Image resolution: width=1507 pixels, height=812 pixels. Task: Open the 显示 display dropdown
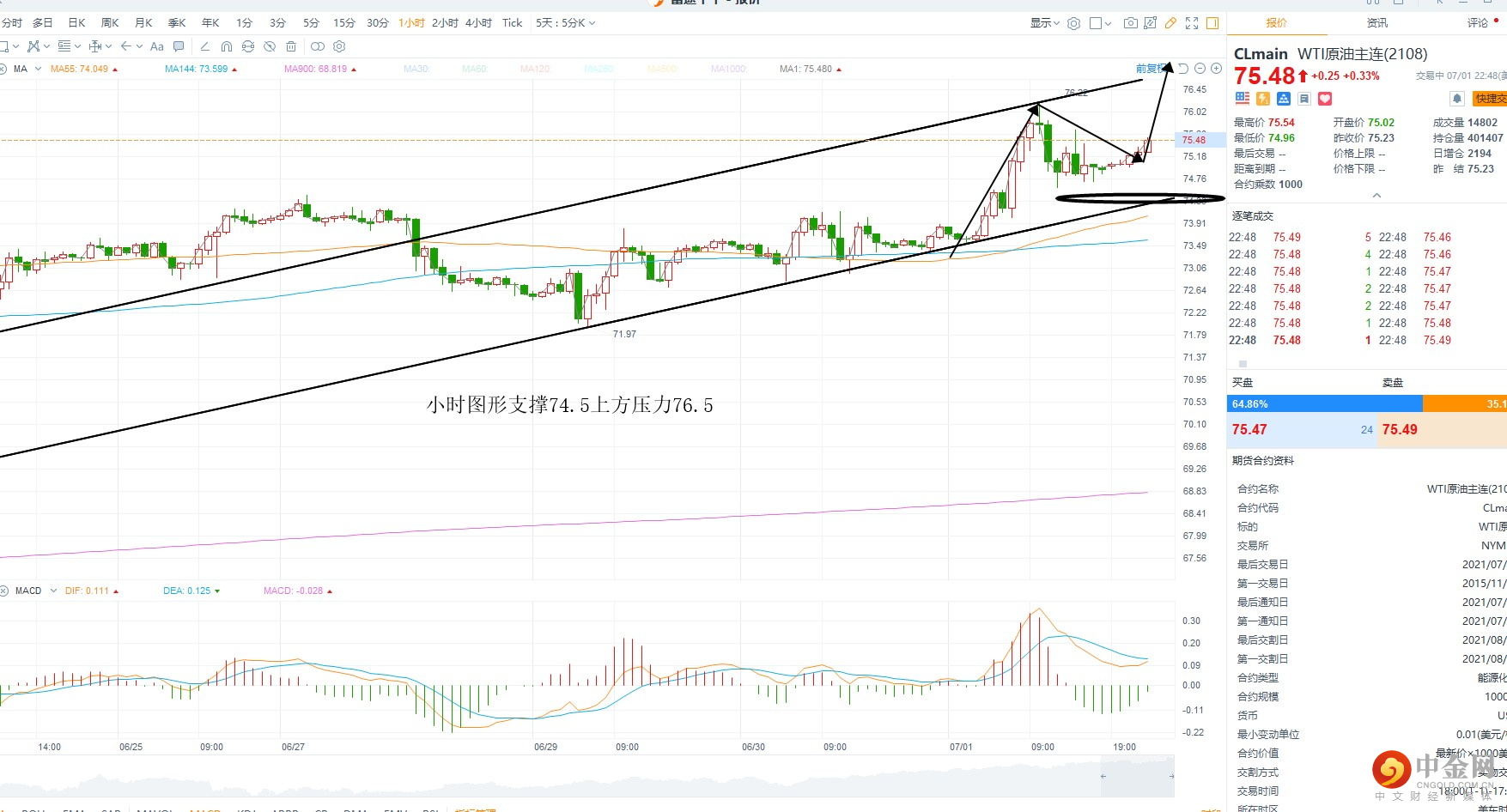(1044, 23)
